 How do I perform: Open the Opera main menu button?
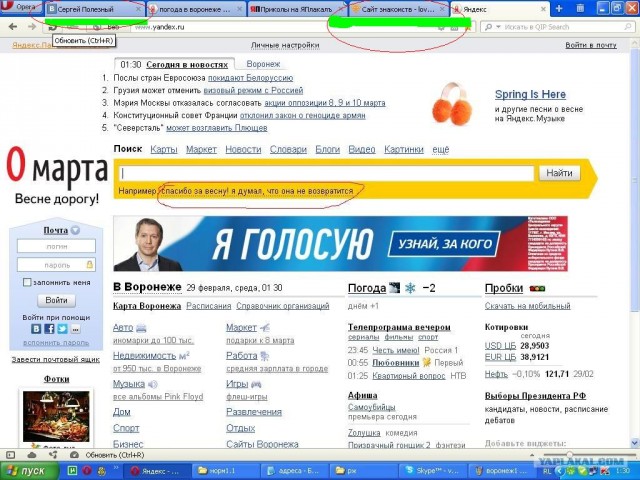[x=20, y=7]
